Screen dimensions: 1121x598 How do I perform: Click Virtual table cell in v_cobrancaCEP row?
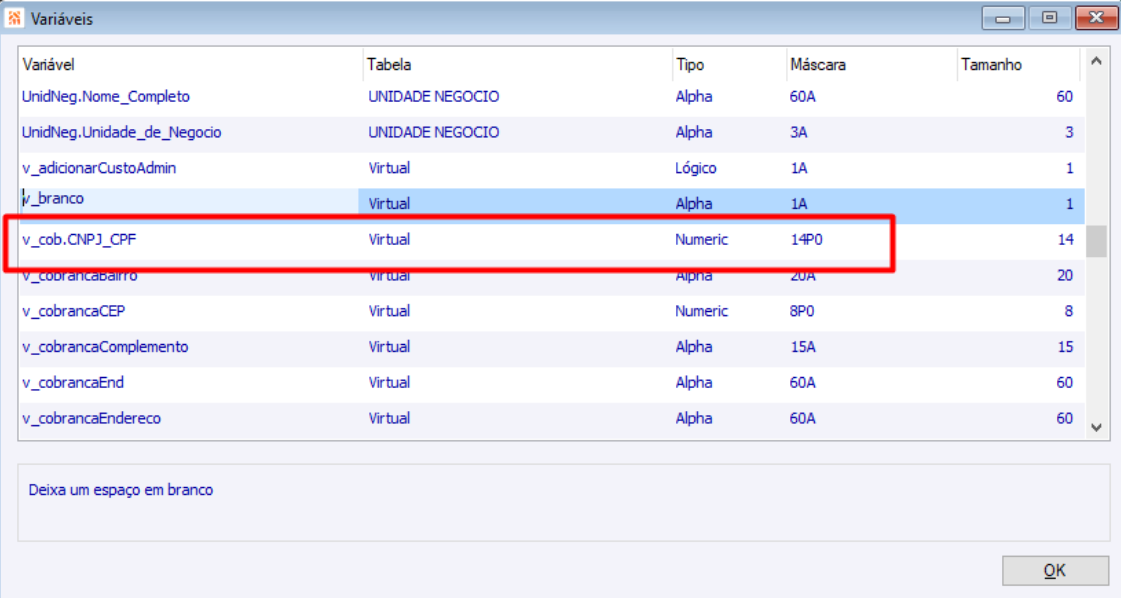(390, 311)
